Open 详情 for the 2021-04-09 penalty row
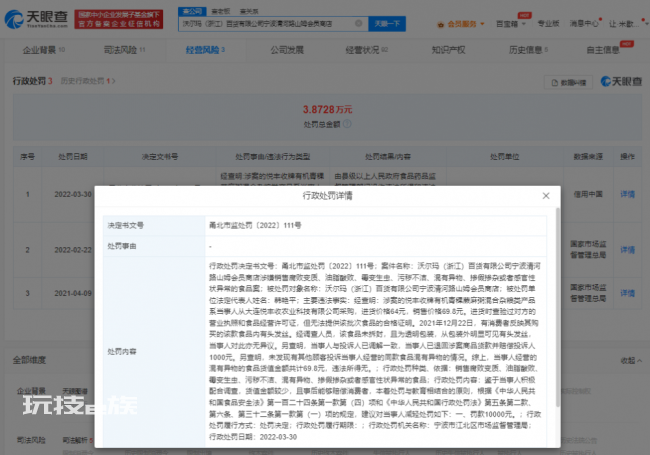Screen dimensions: 650x455 tap(627, 293)
